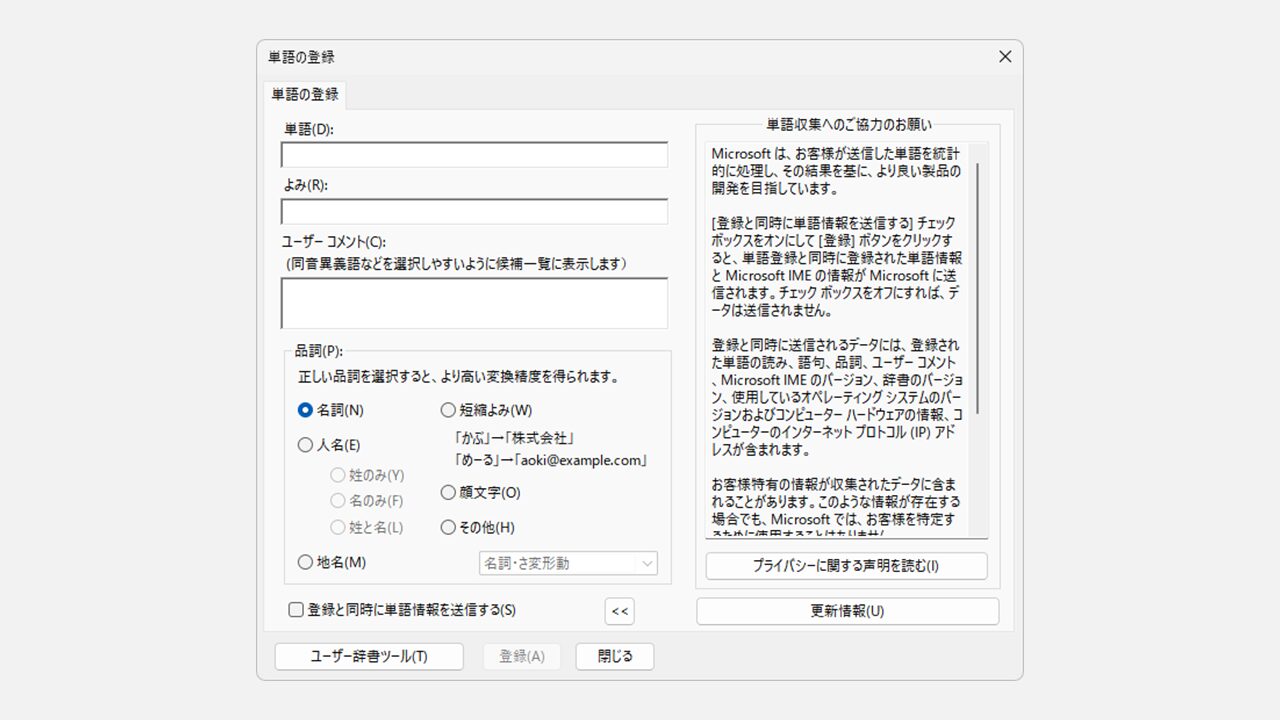This screenshot has width=1280, height=720.
Task: Click the 閉じる button
Action: tap(615, 656)
